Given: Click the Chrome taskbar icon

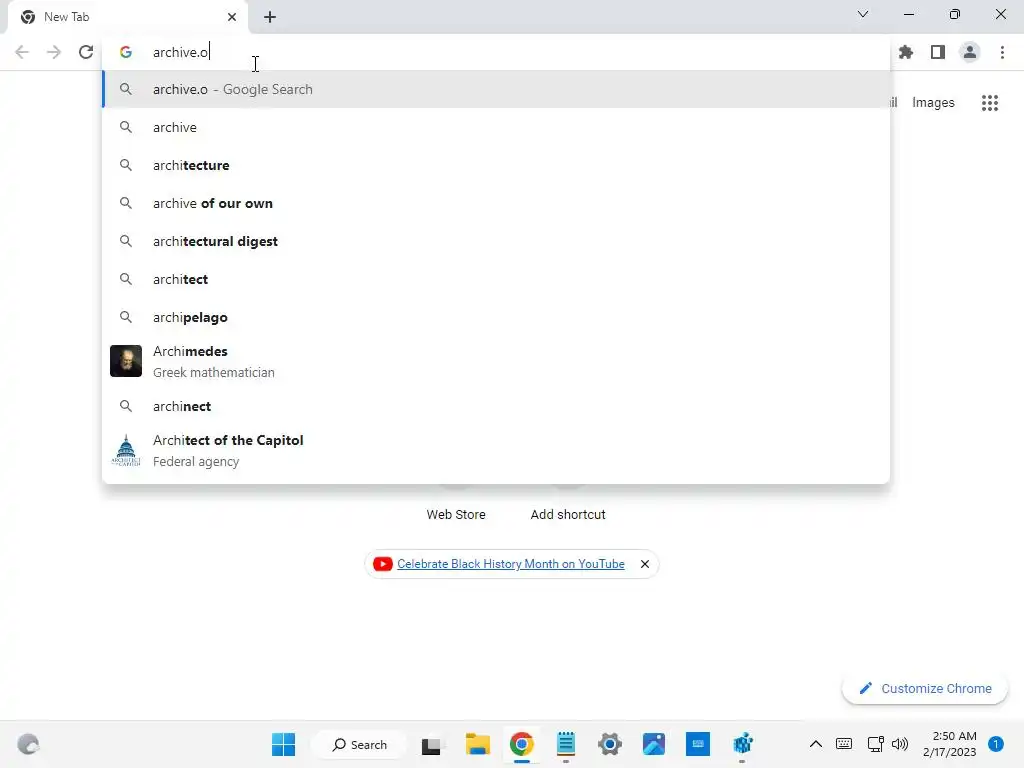Looking at the screenshot, I should [x=521, y=744].
